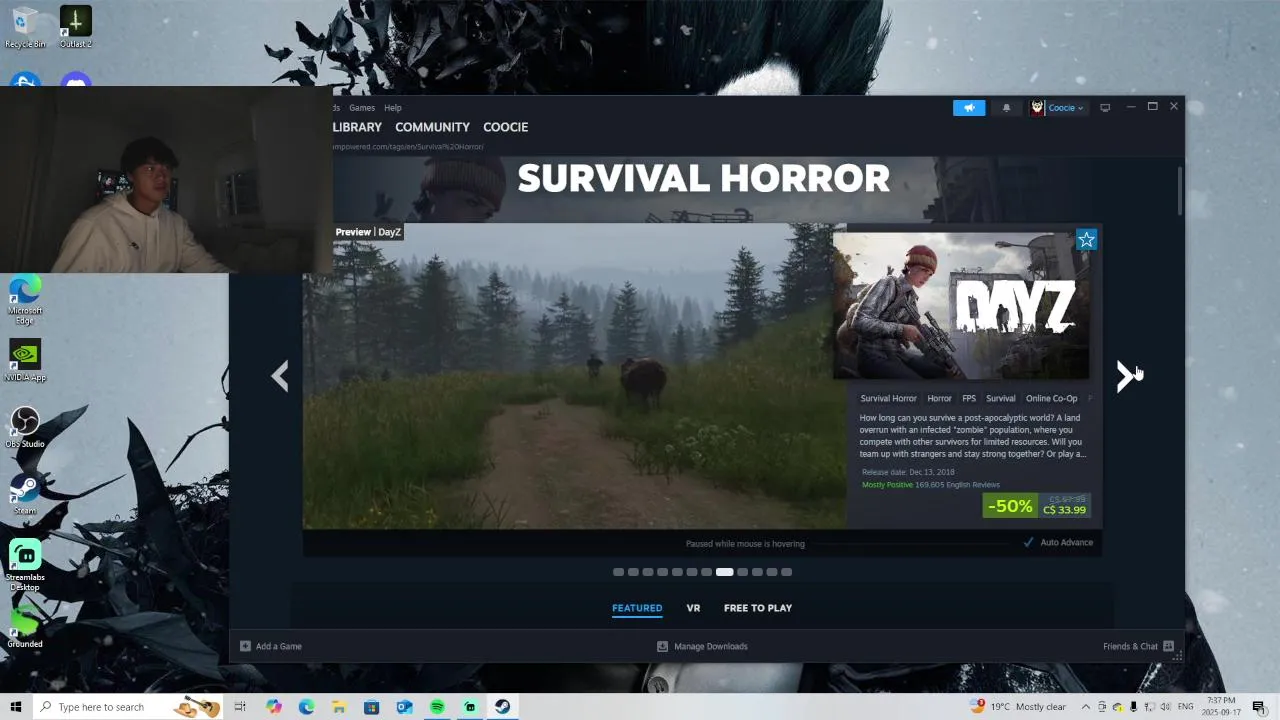Click the Horror tag on DayZ

click(939, 398)
